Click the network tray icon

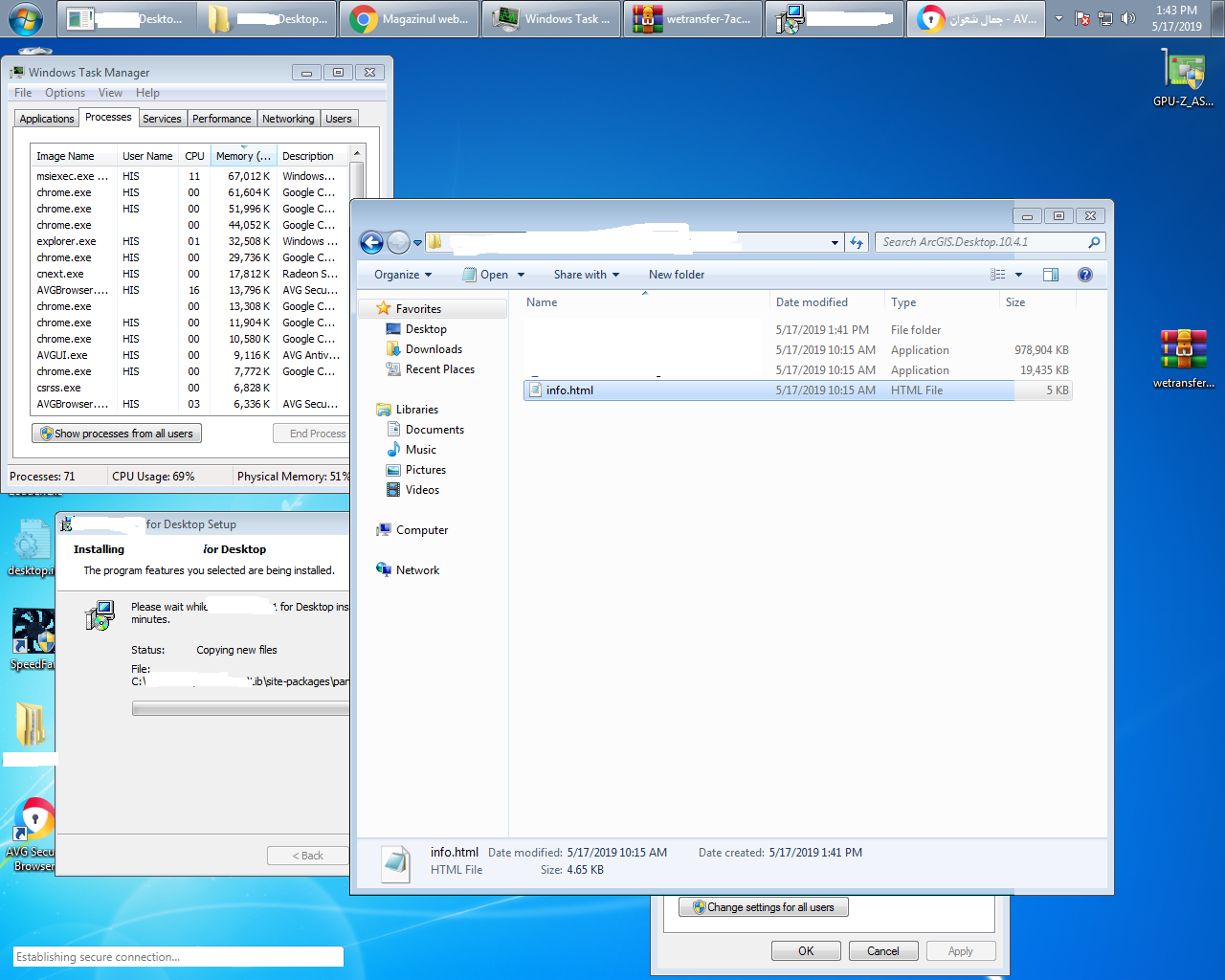click(1105, 18)
